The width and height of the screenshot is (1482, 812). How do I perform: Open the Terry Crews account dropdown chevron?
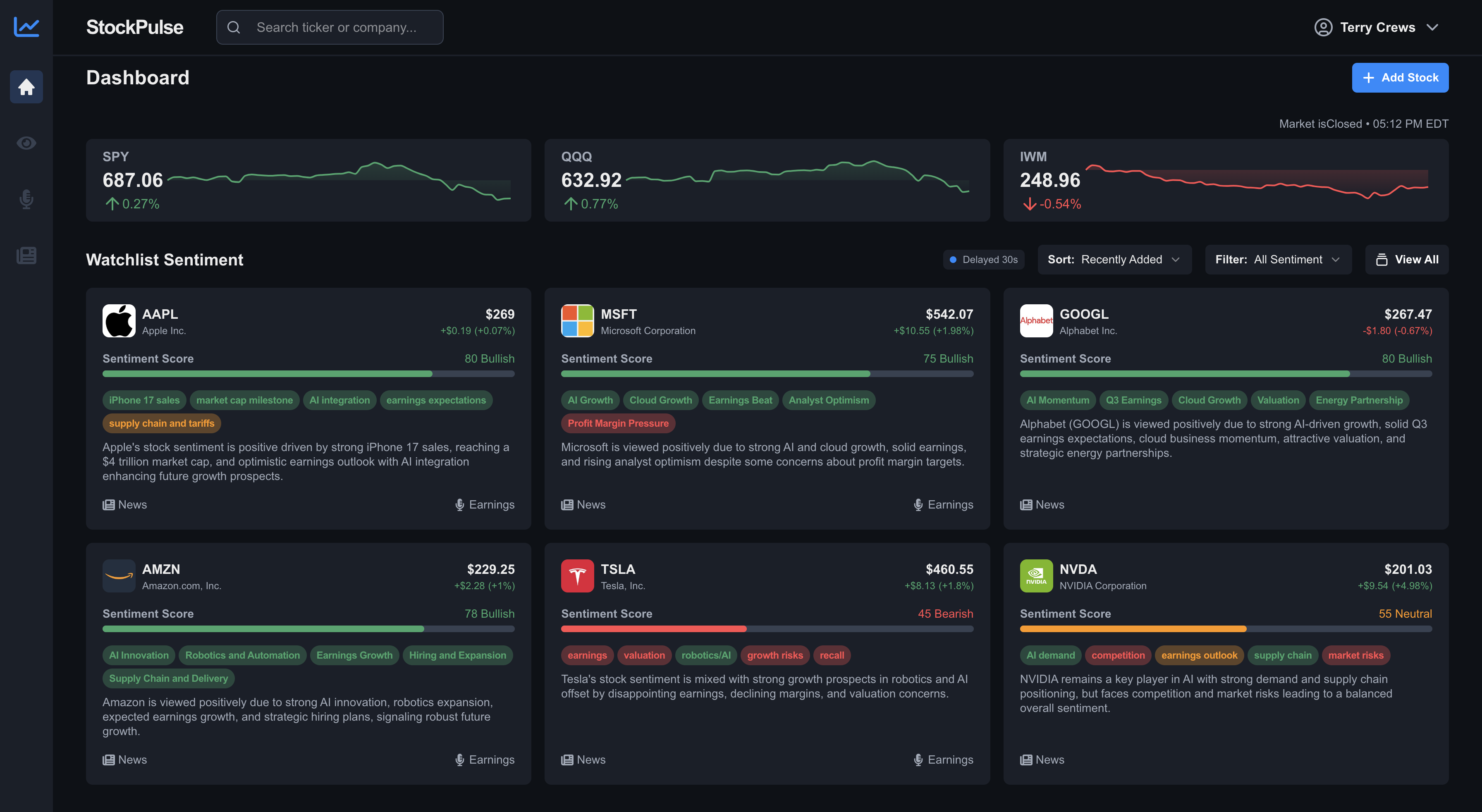click(1432, 27)
